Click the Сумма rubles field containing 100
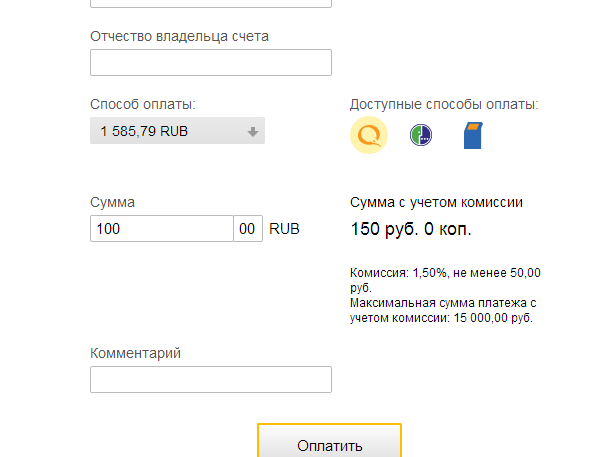The image size is (589, 457). pyautogui.click(x=162, y=228)
